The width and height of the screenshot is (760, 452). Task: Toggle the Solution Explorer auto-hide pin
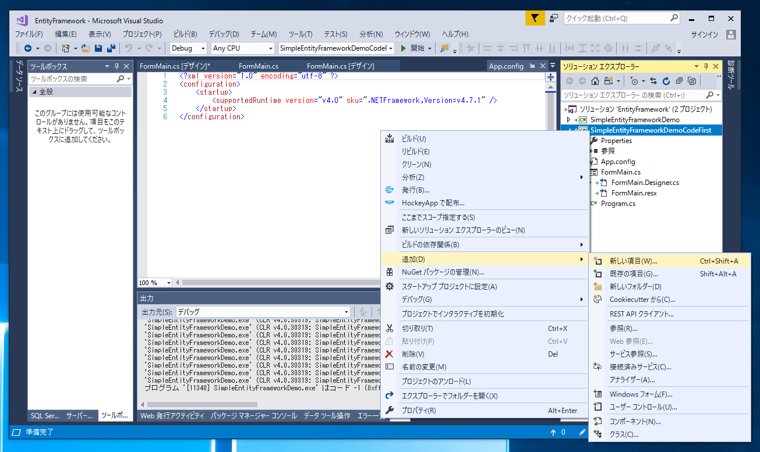[706, 66]
